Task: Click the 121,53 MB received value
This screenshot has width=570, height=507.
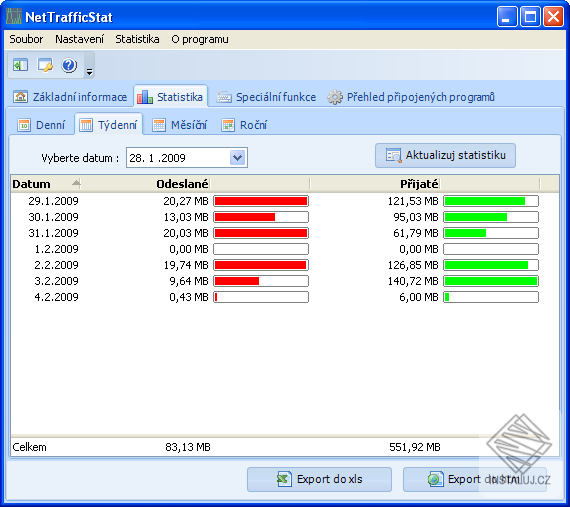Action: (x=413, y=201)
